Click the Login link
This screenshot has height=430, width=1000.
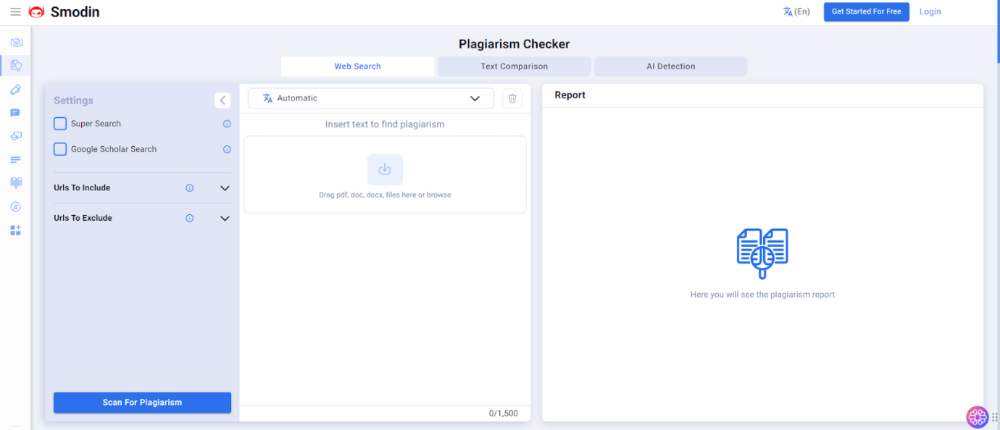coord(930,12)
